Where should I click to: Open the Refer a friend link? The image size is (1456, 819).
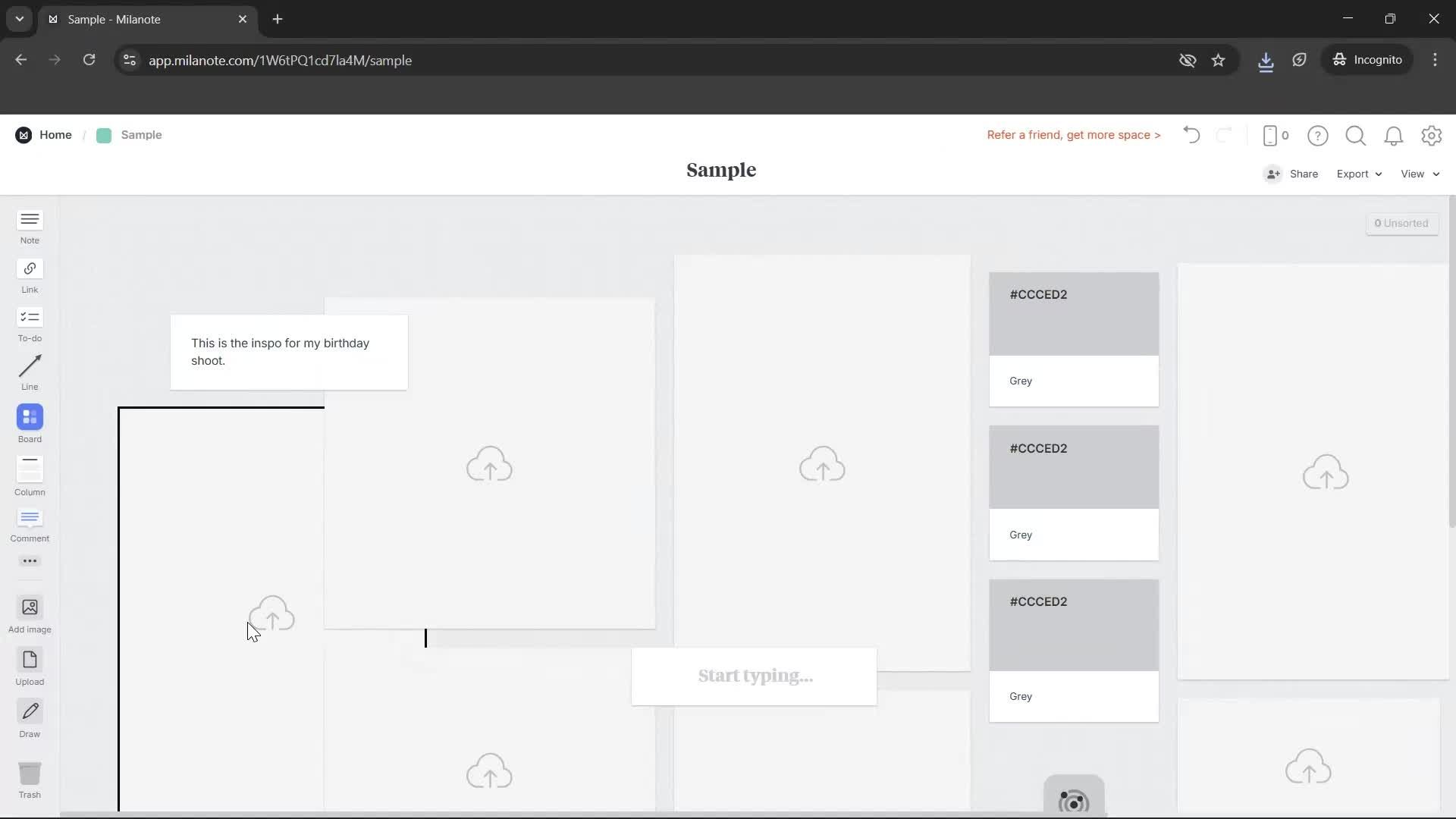click(1073, 135)
